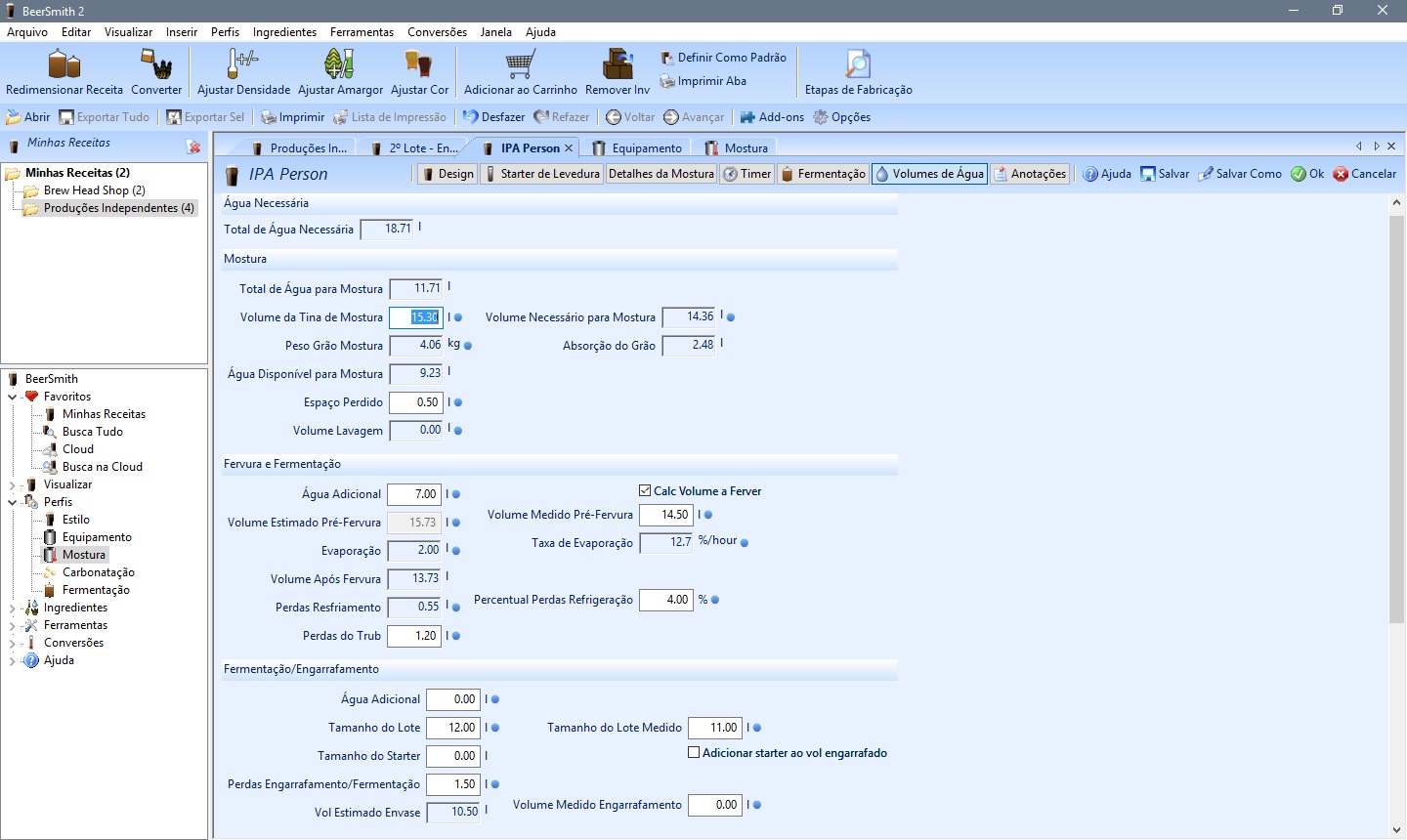Click the Cancelar button

click(1365, 174)
